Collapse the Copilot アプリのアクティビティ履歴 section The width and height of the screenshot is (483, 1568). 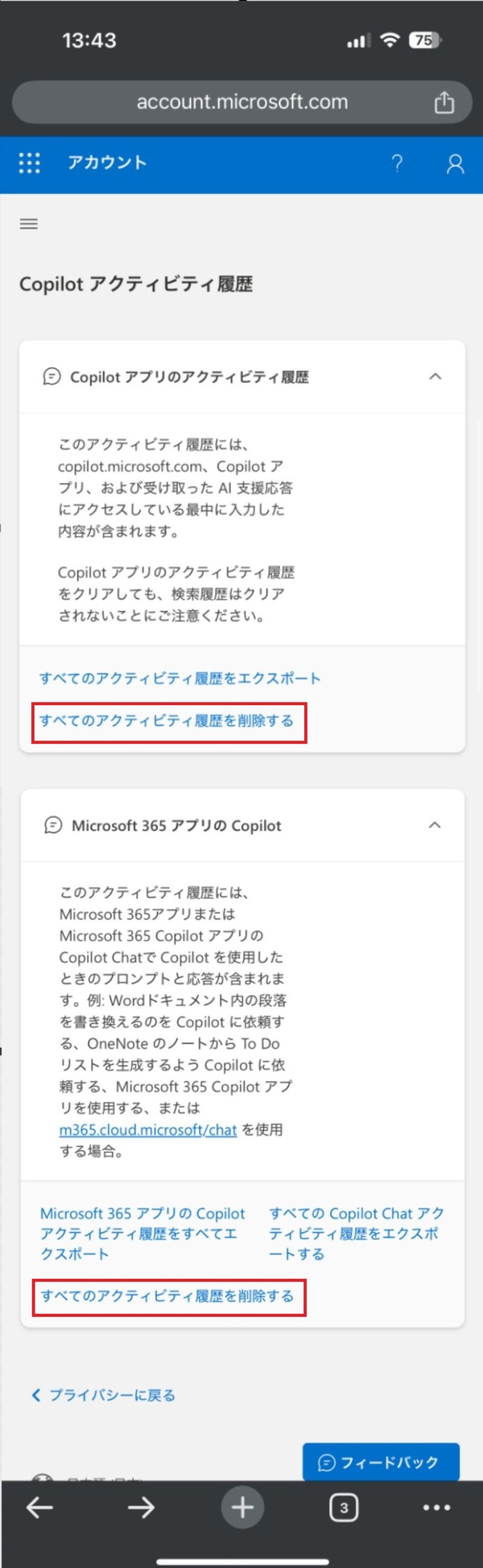click(x=435, y=376)
